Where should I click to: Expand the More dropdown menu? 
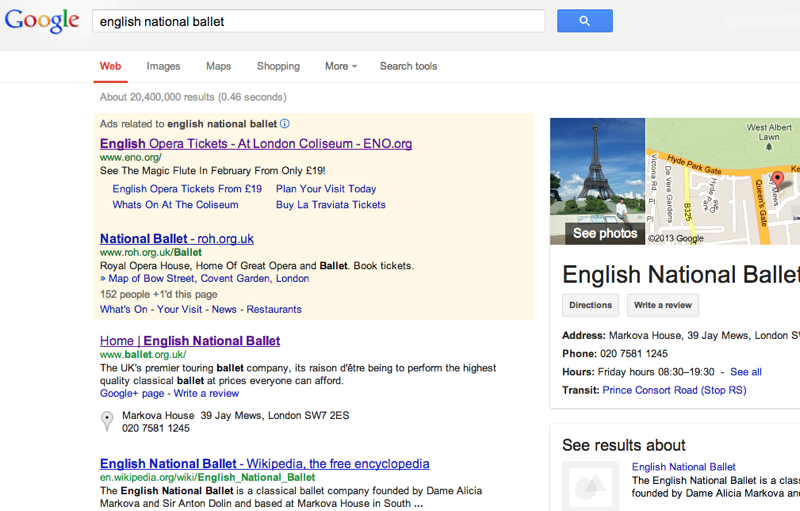341,66
